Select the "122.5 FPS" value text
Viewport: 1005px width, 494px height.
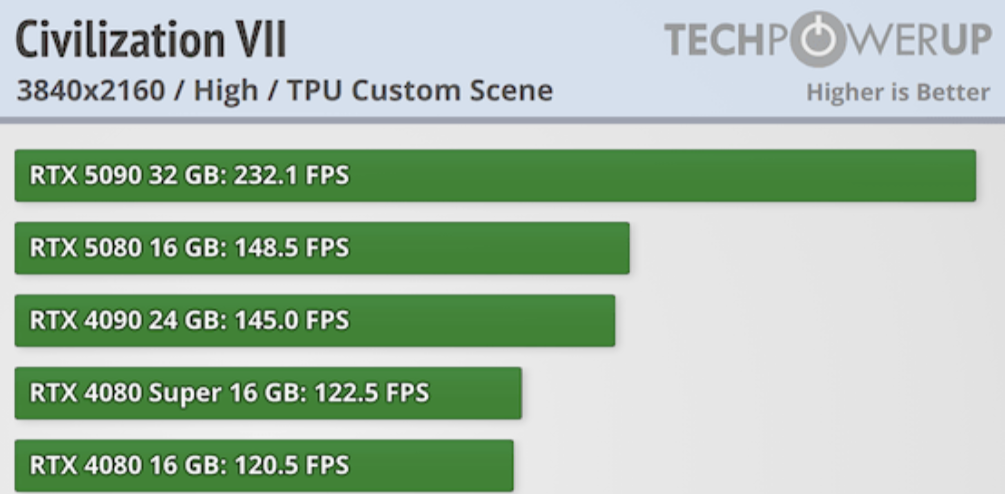click(x=370, y=393)
